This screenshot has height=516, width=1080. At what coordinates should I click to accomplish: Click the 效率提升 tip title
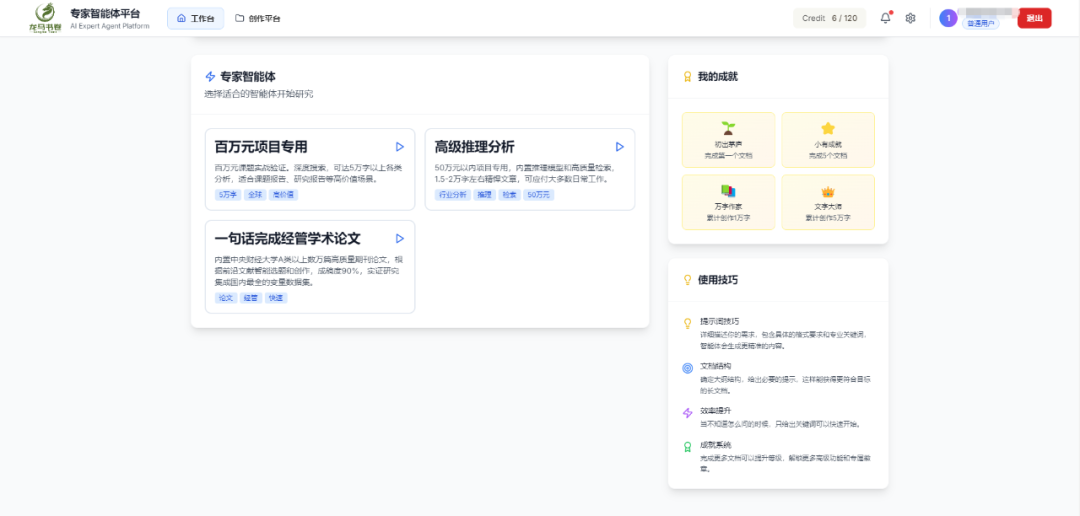pyautogui.click(x=715, y=411)
